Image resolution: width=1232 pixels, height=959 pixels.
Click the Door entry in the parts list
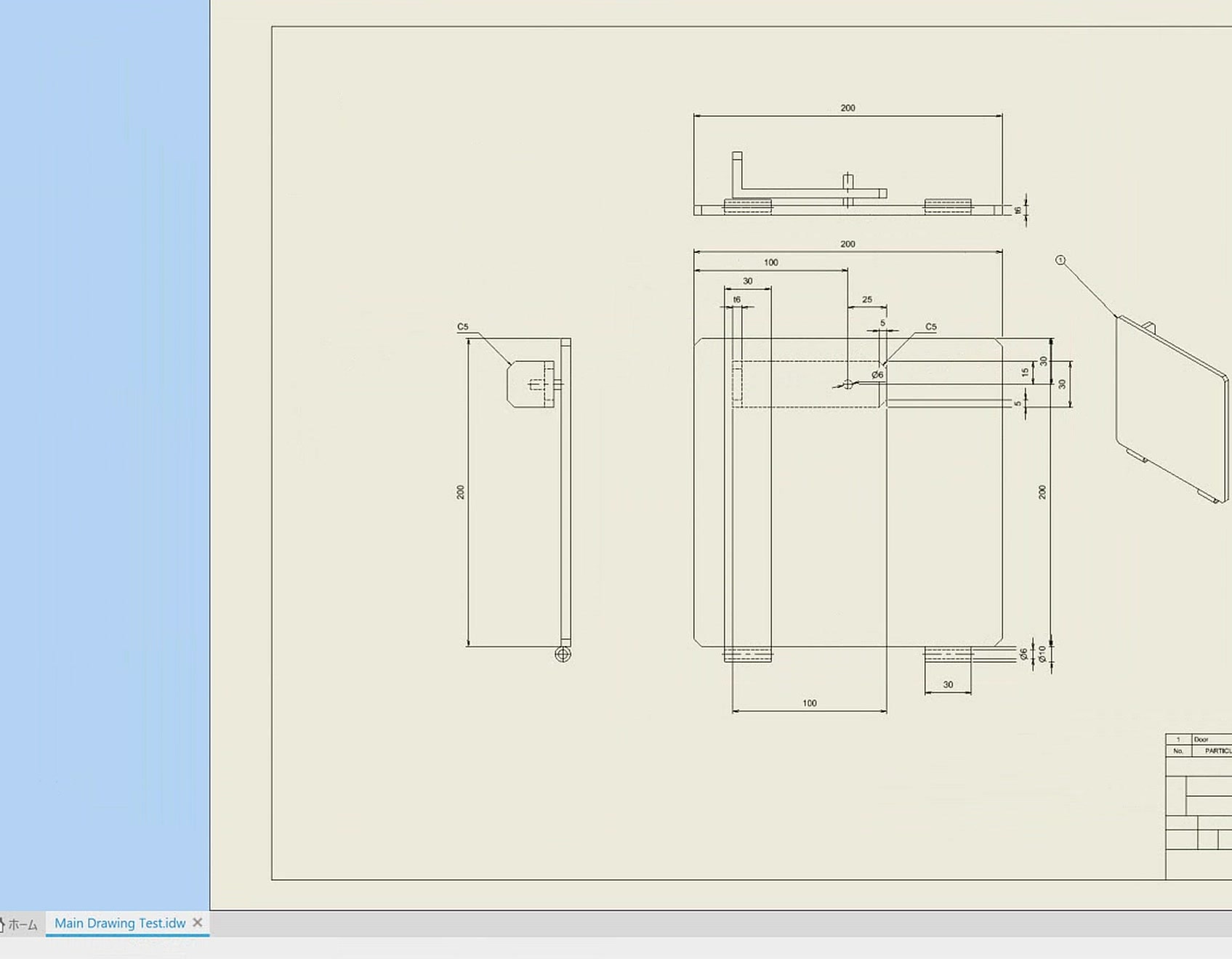pyautogui.click(x=1201, y=740)
